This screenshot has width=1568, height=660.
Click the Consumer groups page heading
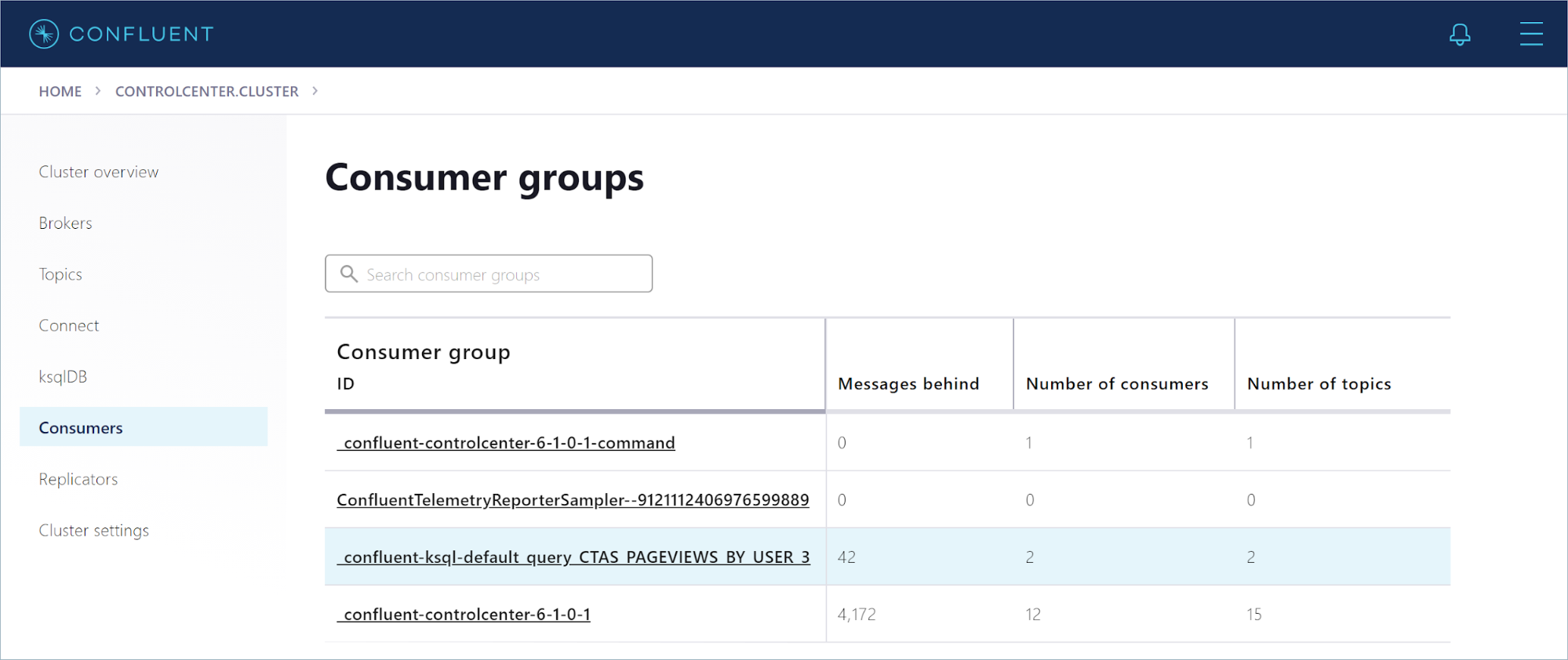[485, 178]
